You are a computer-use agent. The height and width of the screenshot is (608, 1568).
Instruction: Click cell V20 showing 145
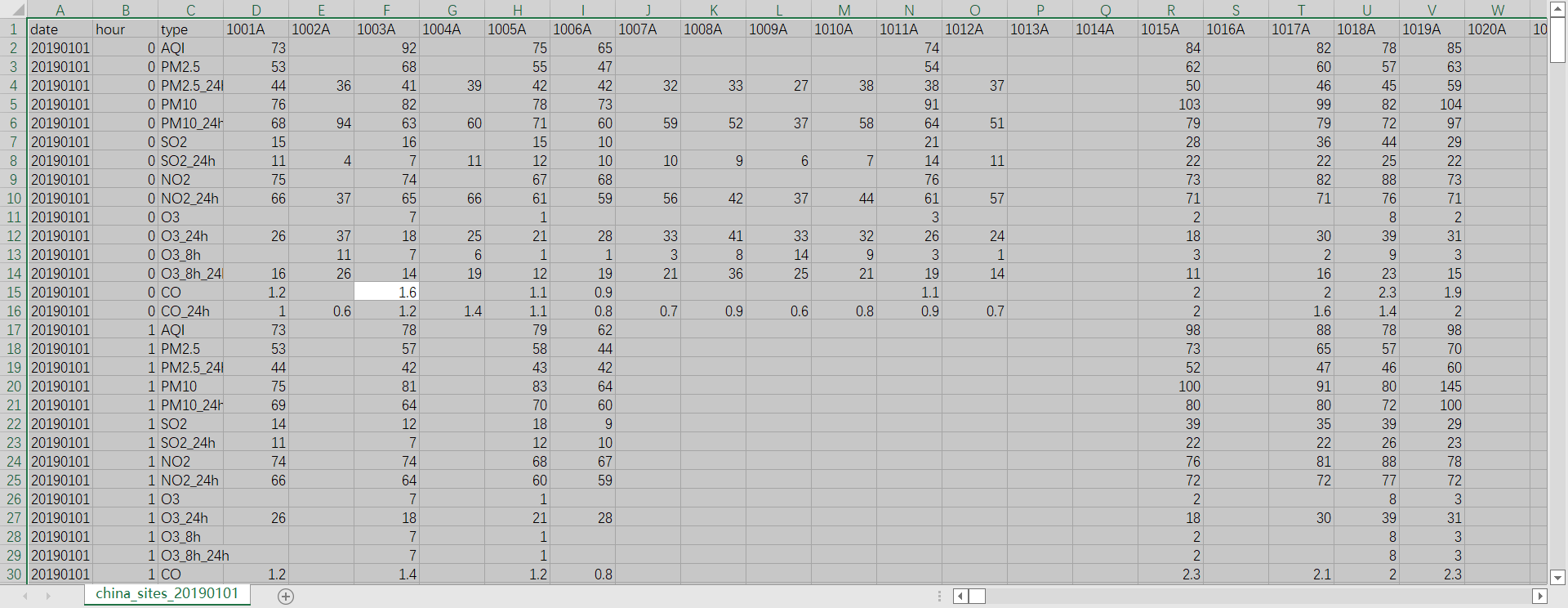pos(1432,386)
